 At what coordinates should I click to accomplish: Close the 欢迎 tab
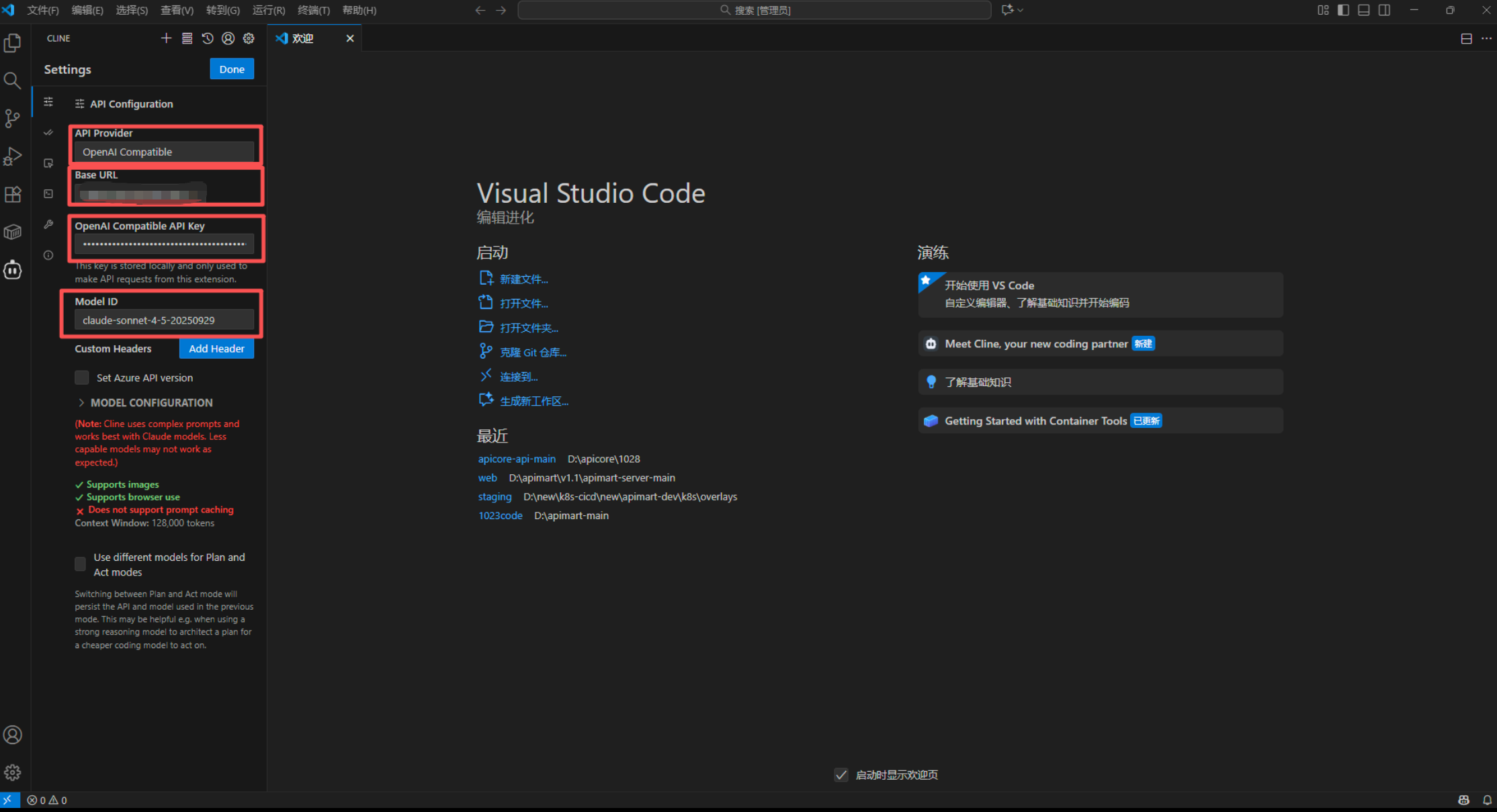click(350, 38)
